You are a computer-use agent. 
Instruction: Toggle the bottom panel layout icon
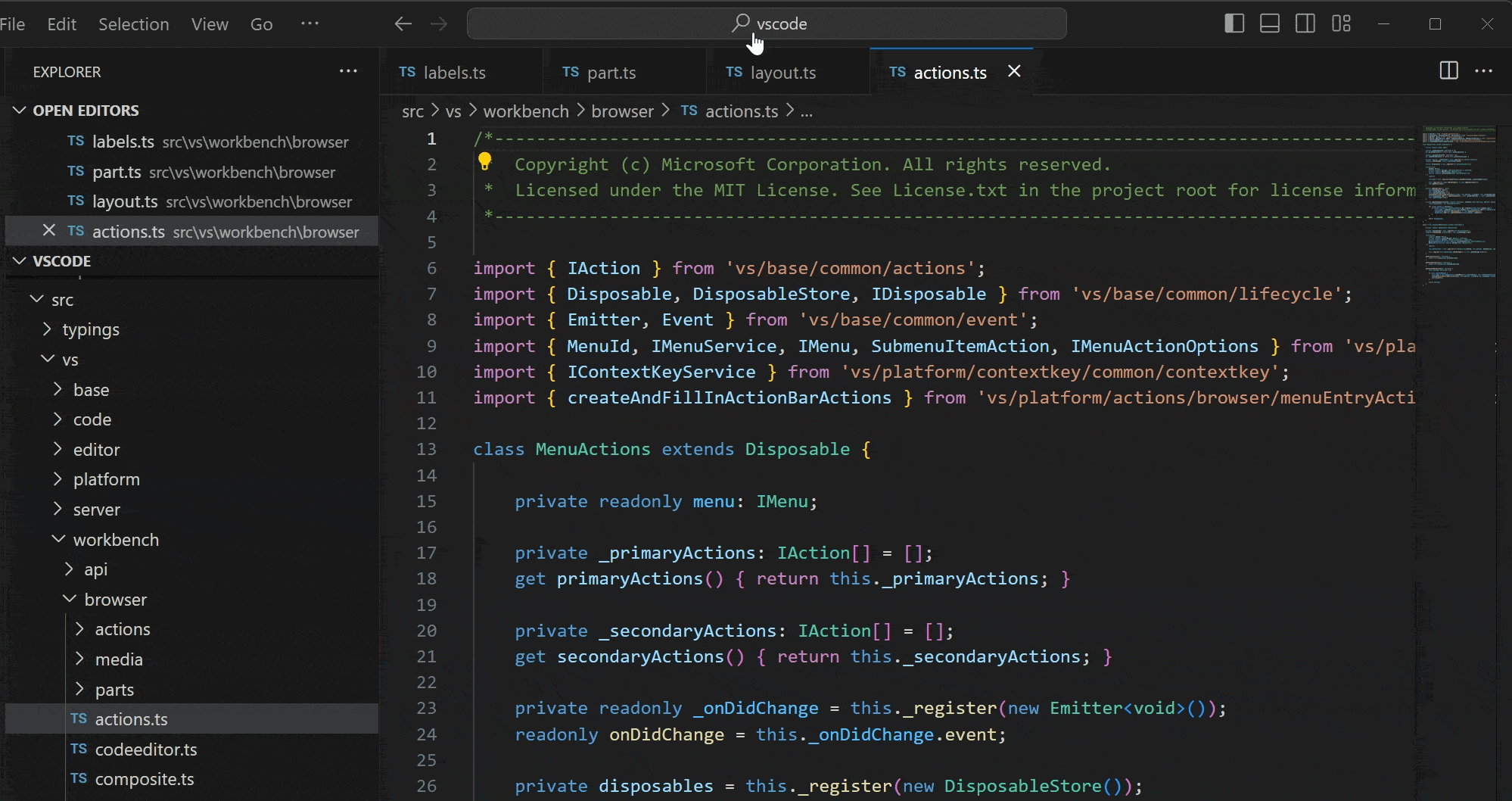pyautogui.click(x=1269, y=23)
